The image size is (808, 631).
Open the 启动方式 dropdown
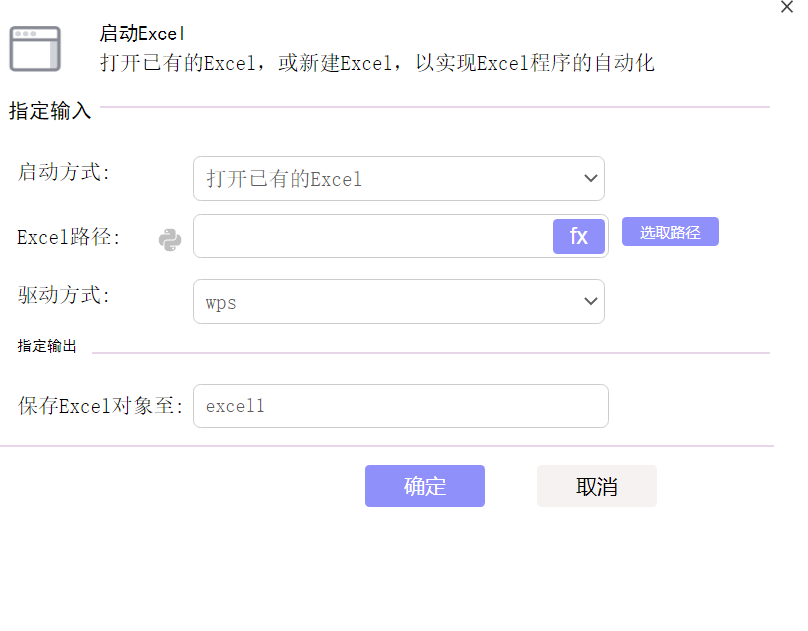coord(399,179)
